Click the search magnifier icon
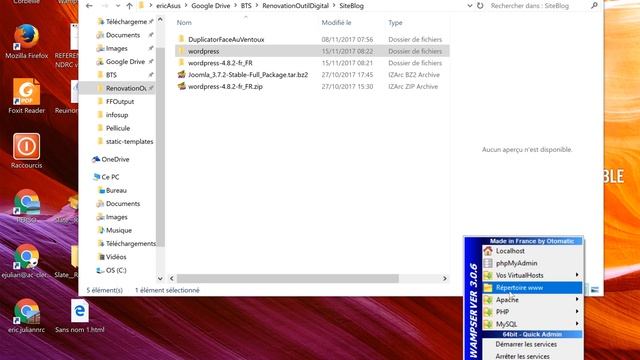 (x=594, y=5)
